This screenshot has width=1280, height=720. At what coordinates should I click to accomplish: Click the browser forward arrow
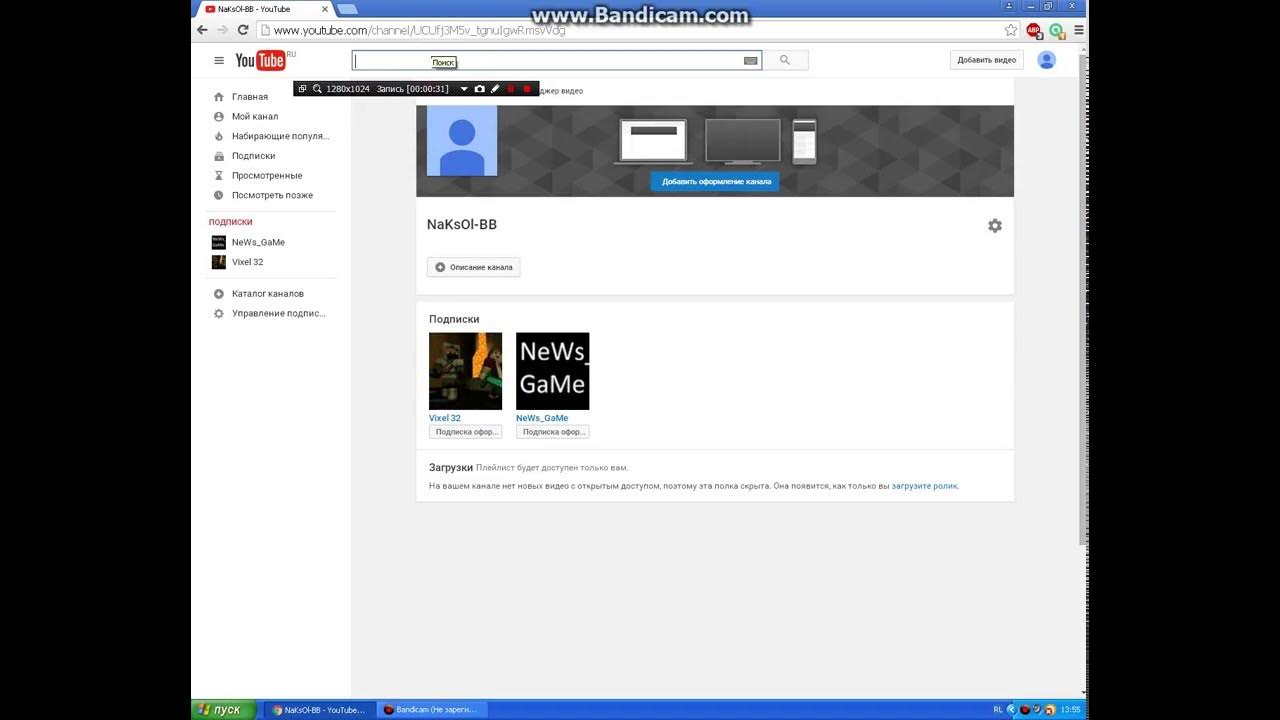coord(223,30)
